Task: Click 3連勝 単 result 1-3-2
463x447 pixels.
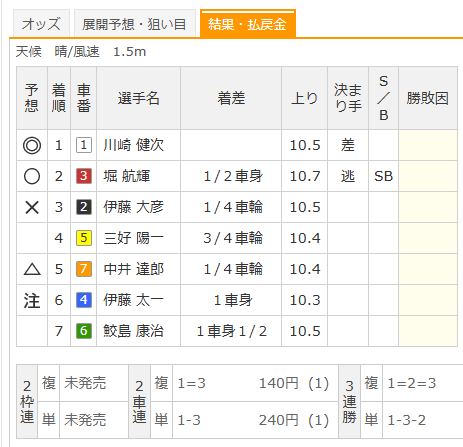Action: pyautogui.click(x=407, y=420)
